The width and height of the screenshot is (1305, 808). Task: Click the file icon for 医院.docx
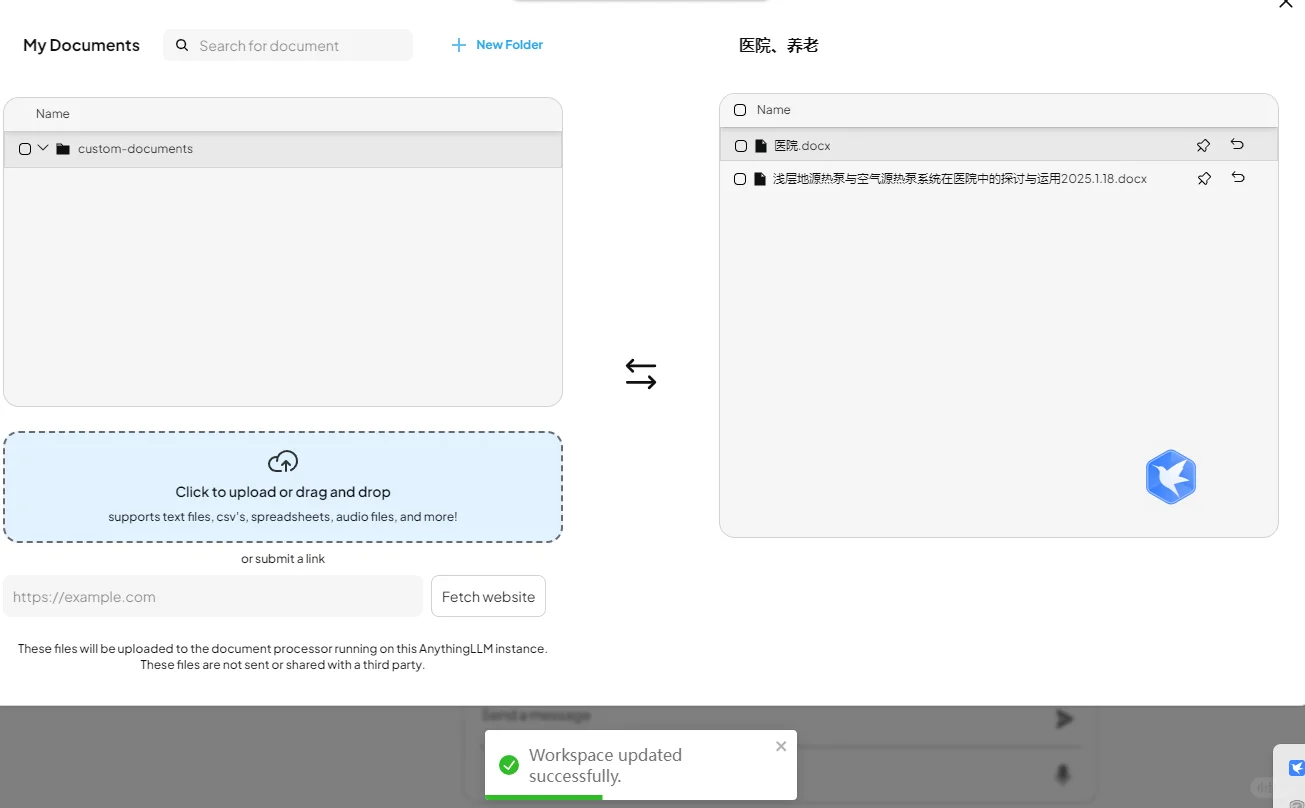click(x=761, y=146)
